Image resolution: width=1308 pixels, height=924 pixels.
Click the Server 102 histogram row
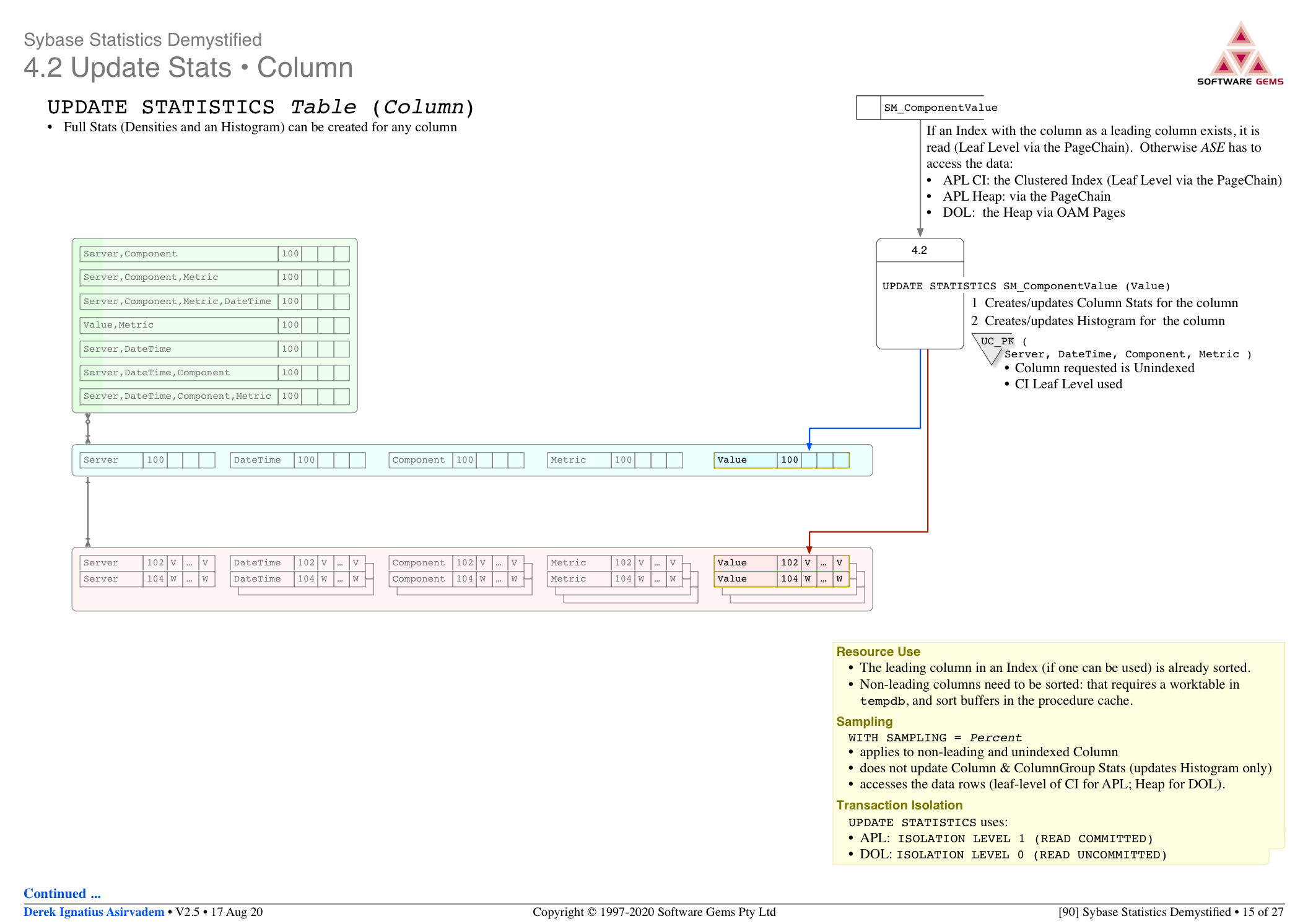pyautogui.click(x=147, y=563)
